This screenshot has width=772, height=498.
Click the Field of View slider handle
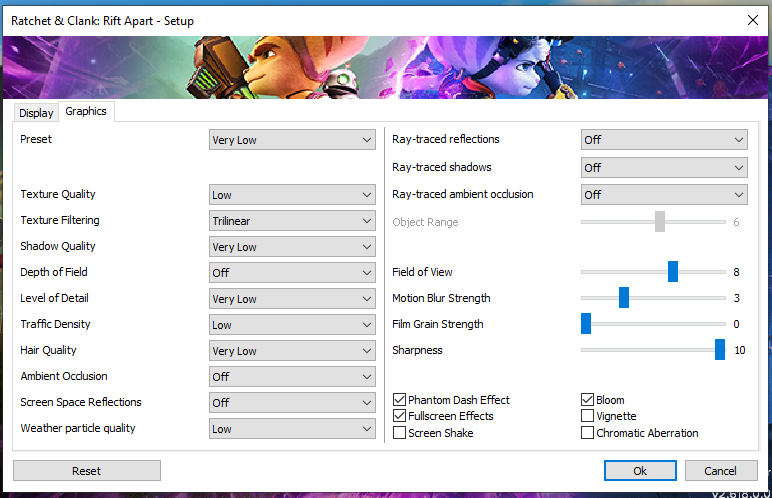point(673,271)
